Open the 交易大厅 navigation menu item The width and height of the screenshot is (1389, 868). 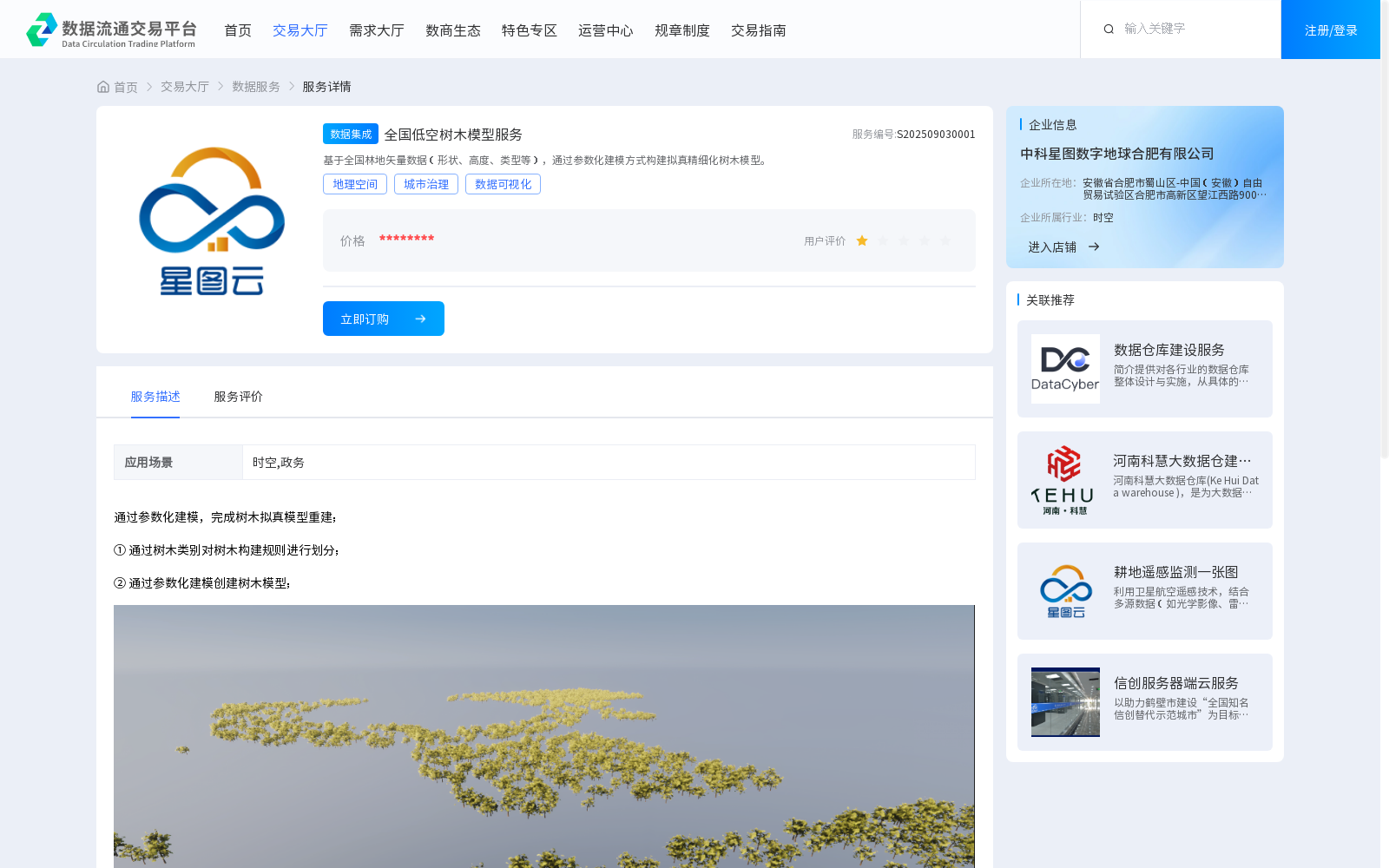tap(300, 30)
